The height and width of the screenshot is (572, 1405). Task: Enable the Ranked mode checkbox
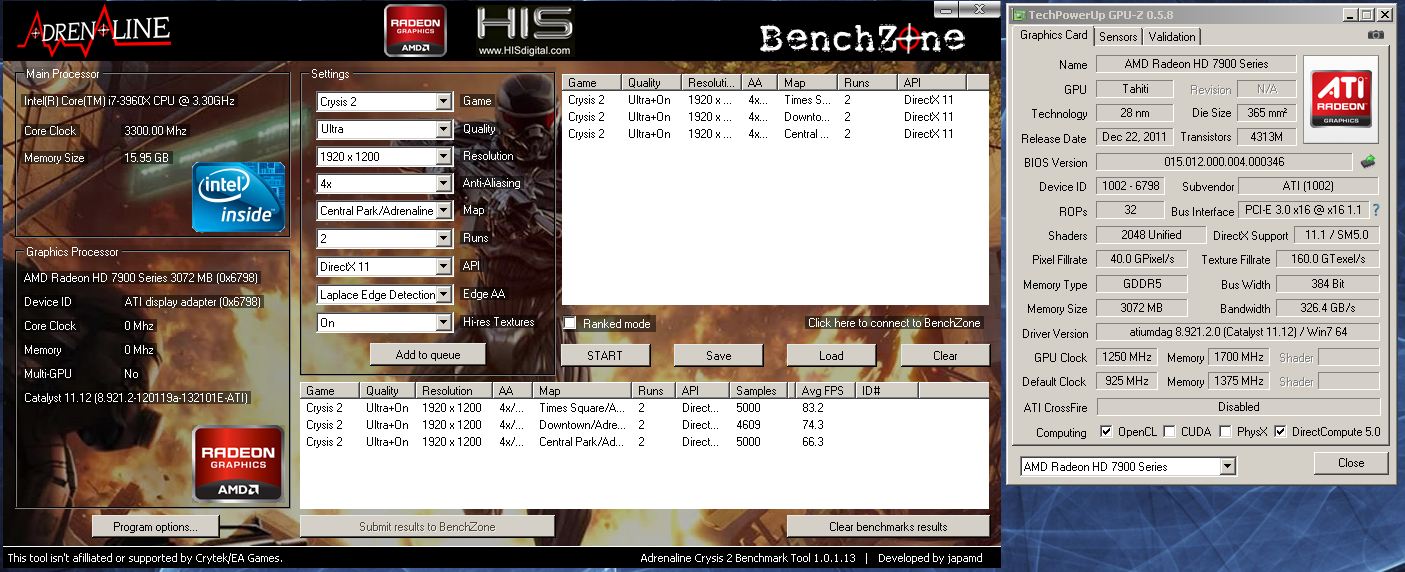point(570,323)
